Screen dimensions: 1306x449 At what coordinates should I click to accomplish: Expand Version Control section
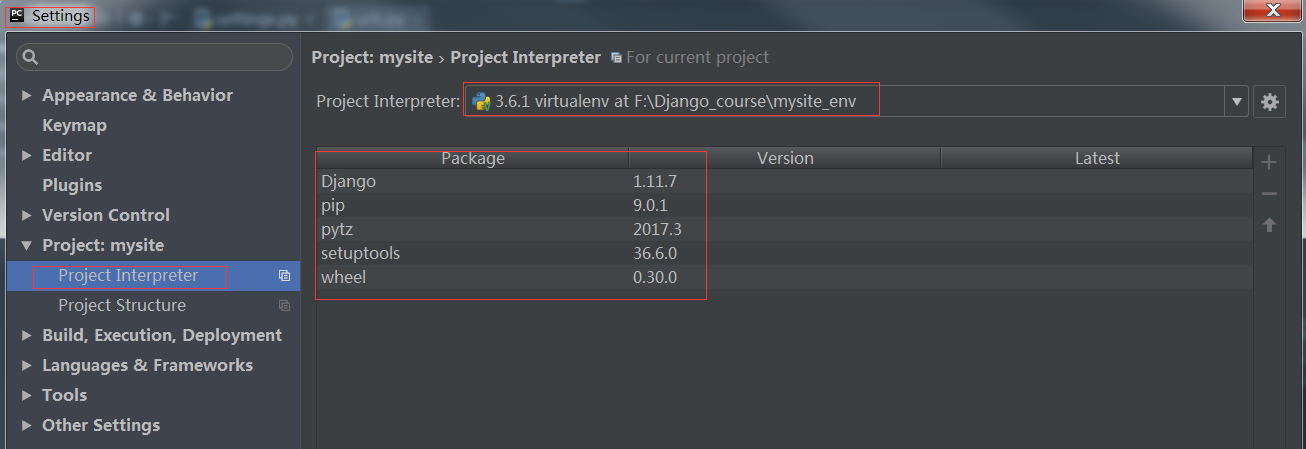point(26,216)
